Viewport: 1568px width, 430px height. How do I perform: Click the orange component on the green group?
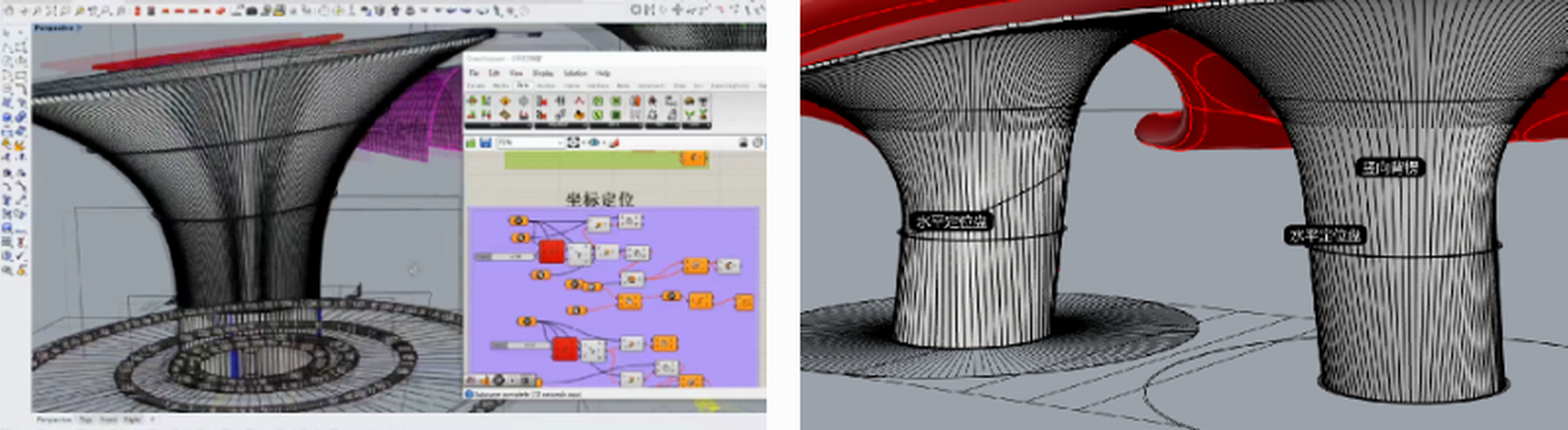pyautogui.click(x=694, y=158)
